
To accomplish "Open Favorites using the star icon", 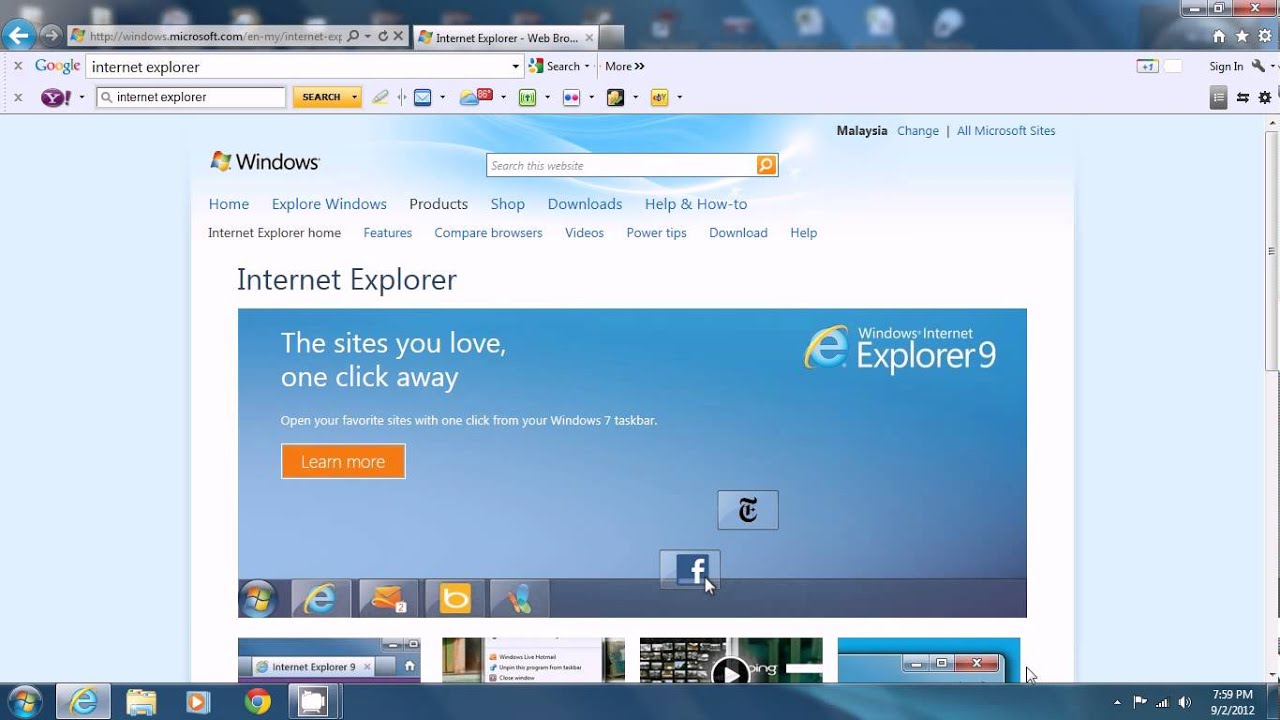I will pyautogui.click(x=1242, y=36).
